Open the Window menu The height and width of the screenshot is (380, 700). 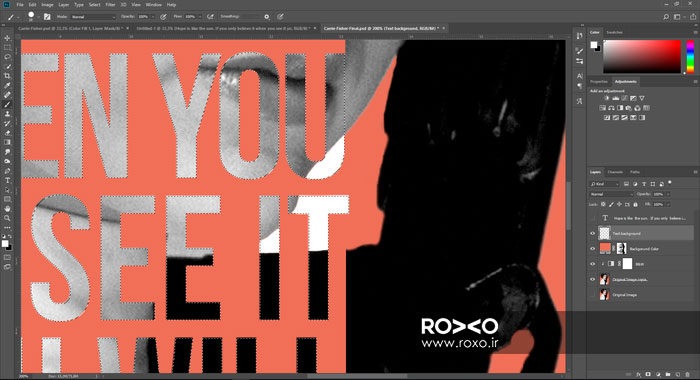(x=154, y=4)
